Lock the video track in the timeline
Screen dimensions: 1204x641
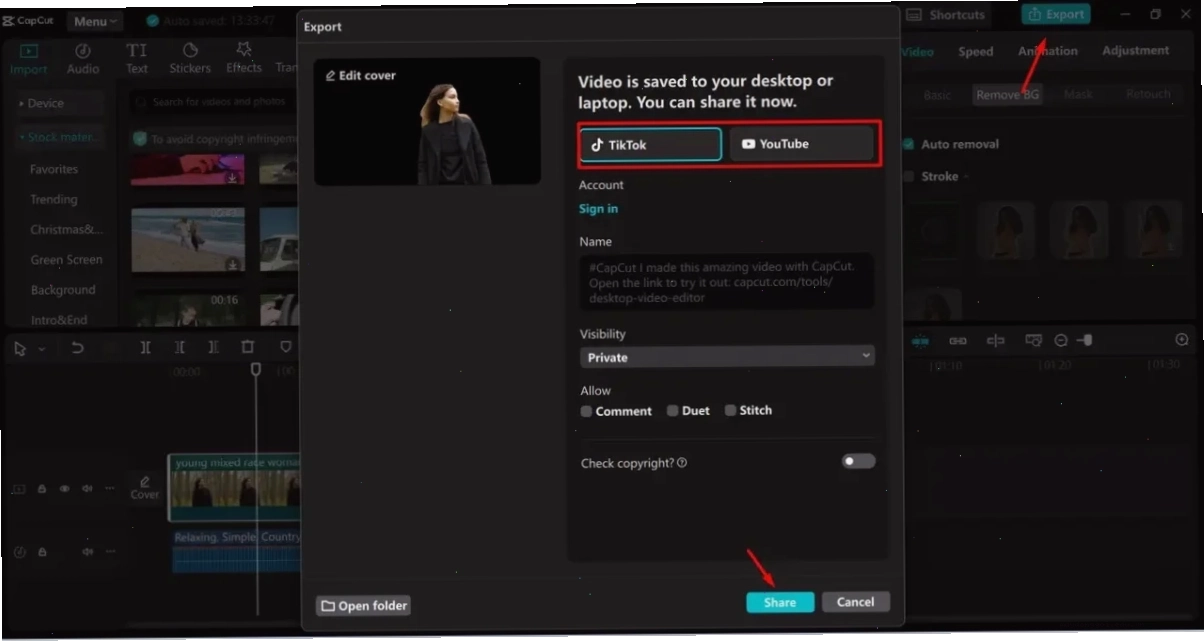click(42, 489)
